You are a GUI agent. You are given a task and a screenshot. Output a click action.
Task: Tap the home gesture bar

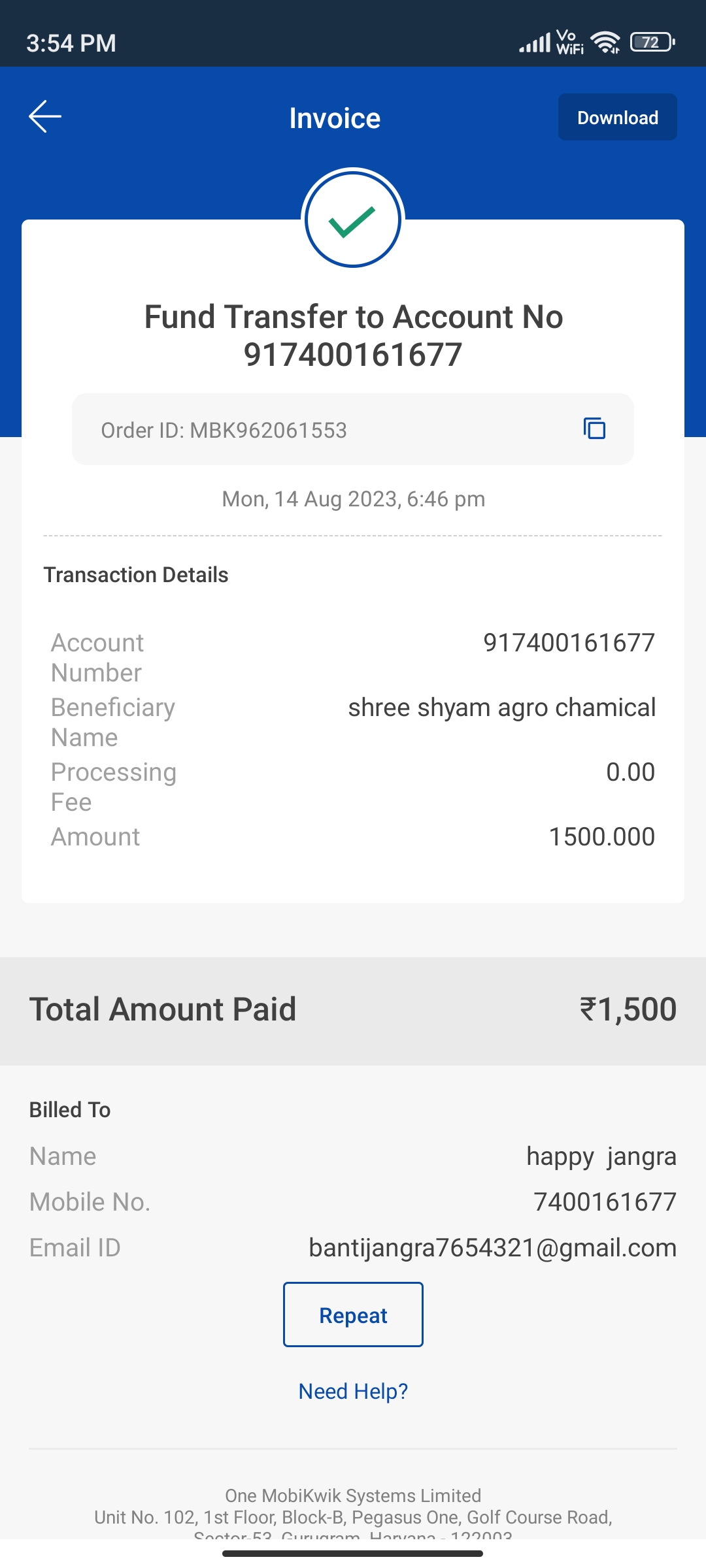pos(353,1554)
